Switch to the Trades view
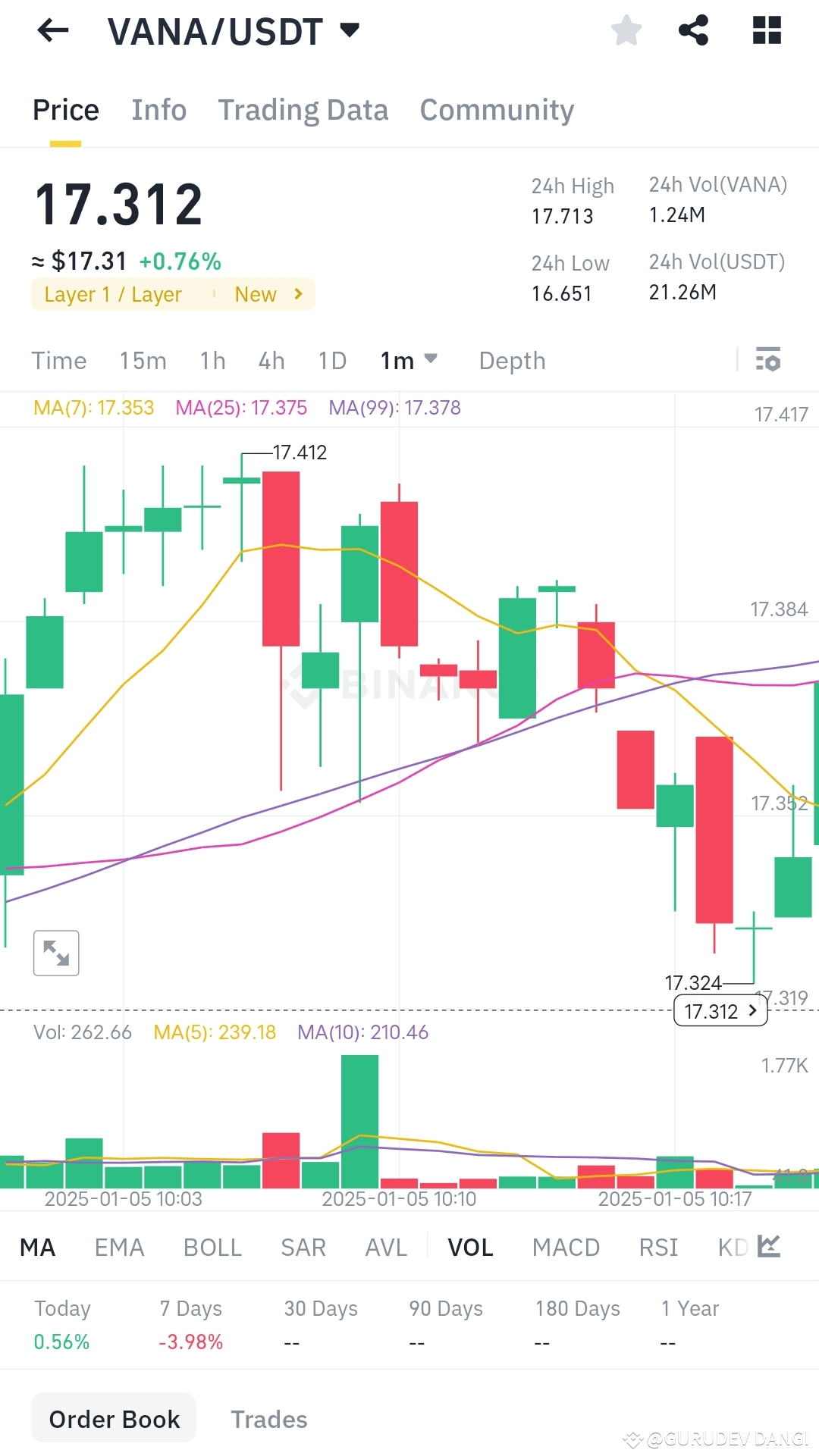This screenshot has width=819, height=1456. (x=269, y=1418)
